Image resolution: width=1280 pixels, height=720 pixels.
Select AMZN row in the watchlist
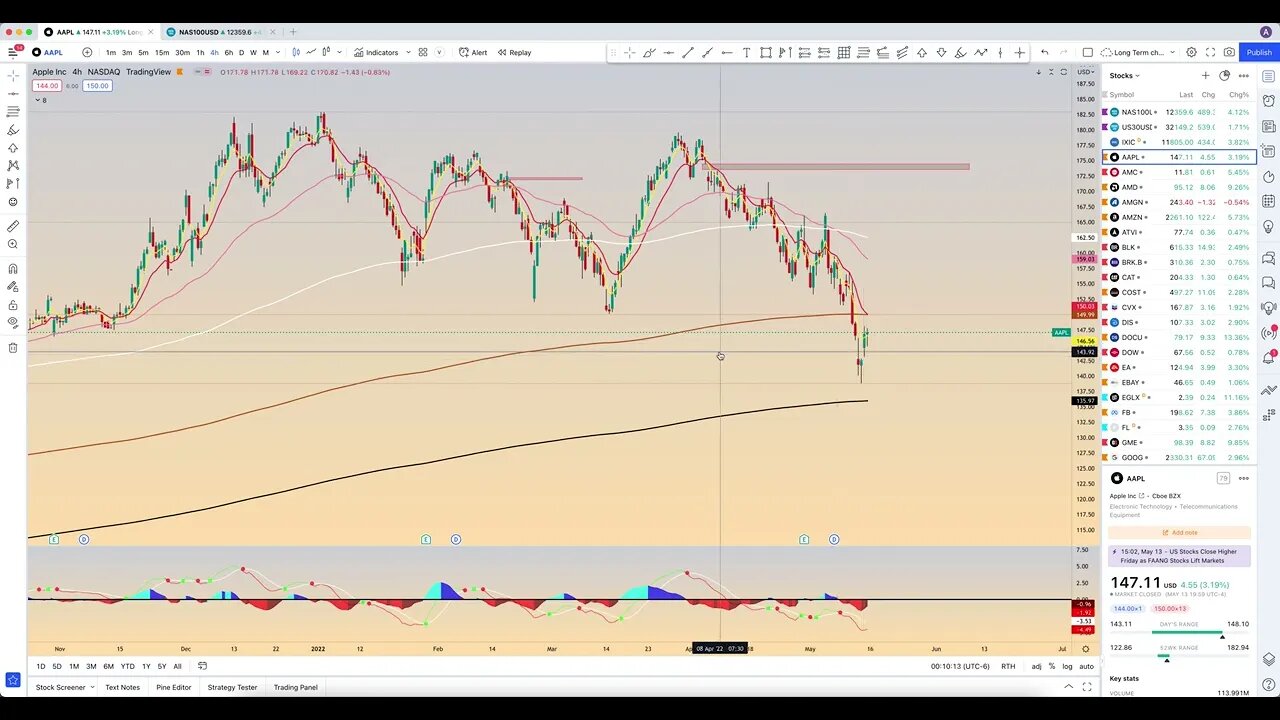[1179, 217]
